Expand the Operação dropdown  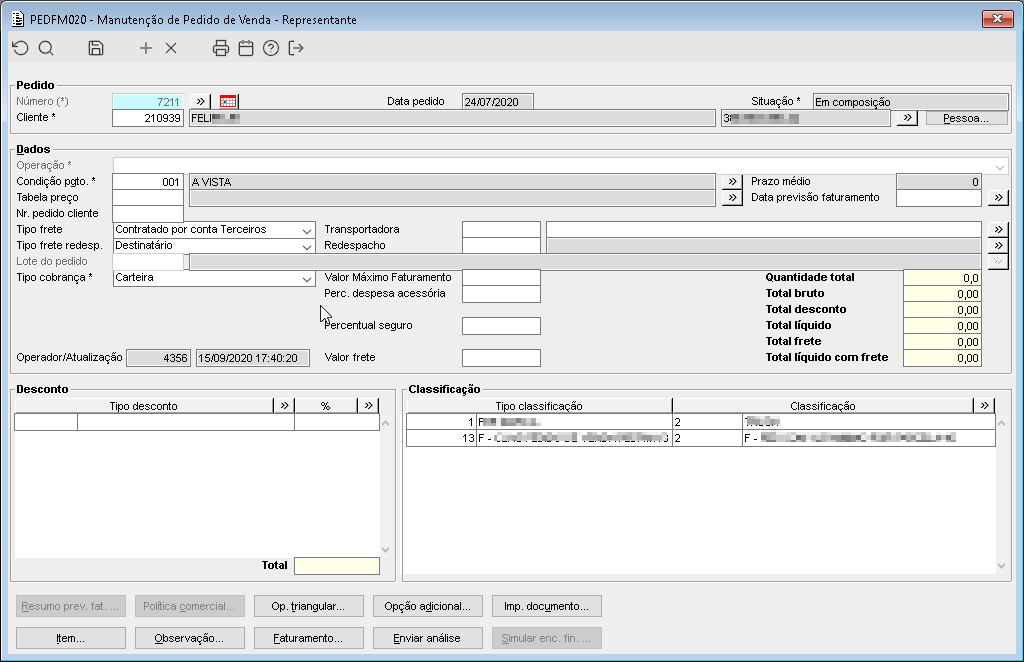coord(1000,166)
